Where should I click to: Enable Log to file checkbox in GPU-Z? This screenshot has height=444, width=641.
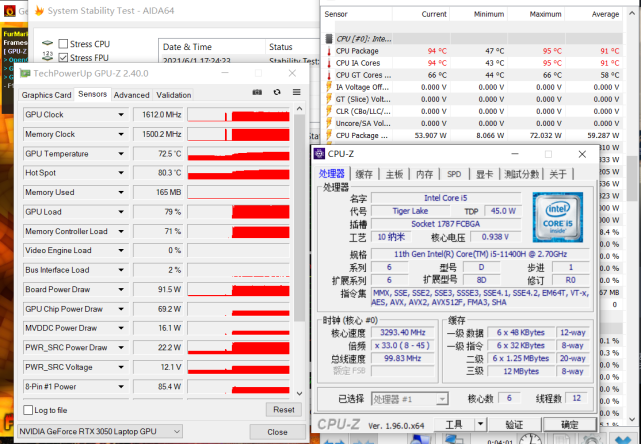click(x=28, y=410)
